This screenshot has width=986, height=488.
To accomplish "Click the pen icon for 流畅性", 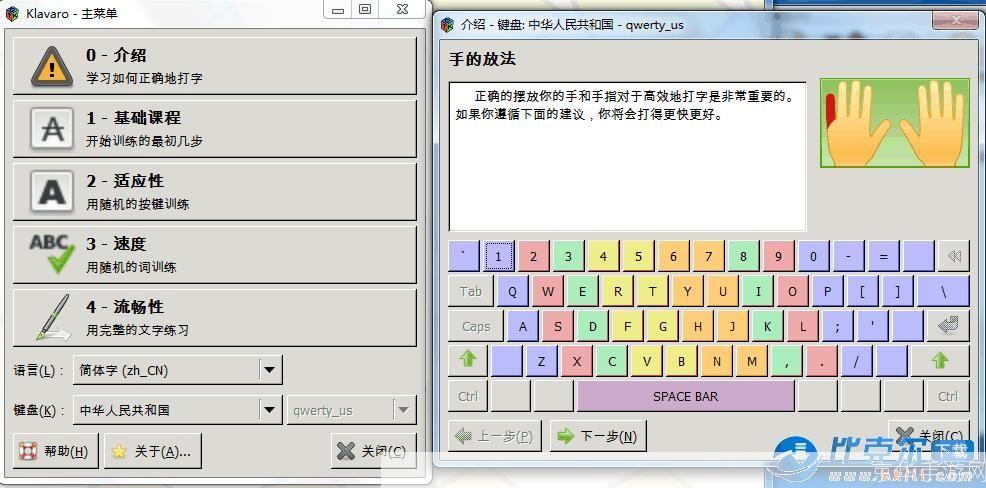I will pos(52,318).
